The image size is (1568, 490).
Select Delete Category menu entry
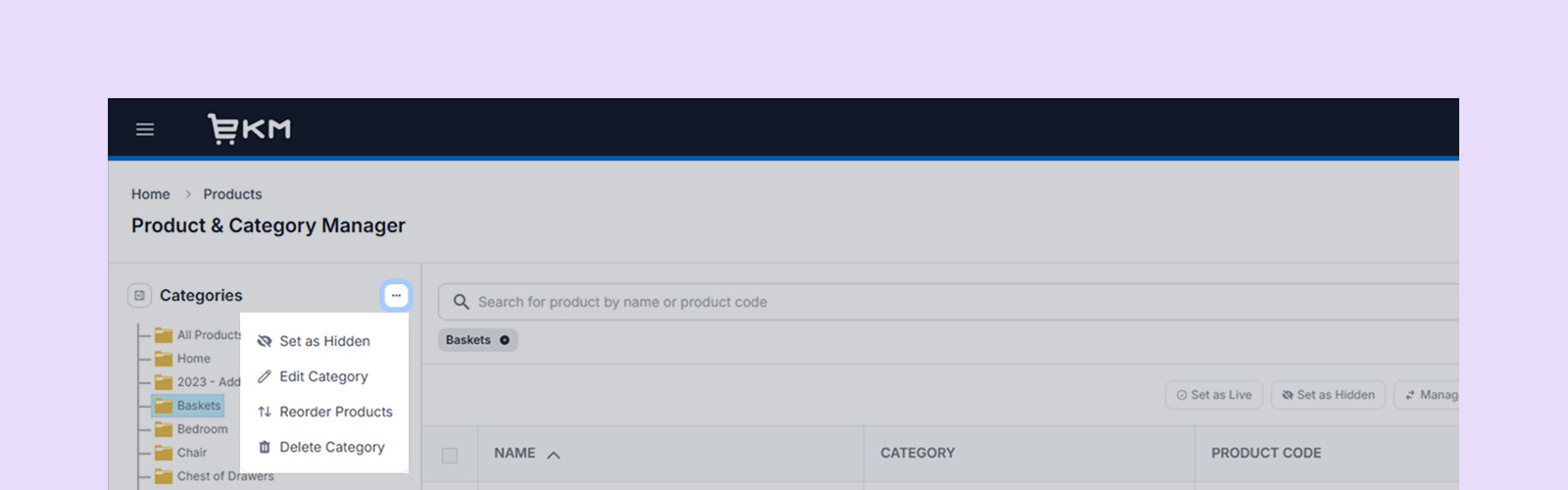[331, 447]
